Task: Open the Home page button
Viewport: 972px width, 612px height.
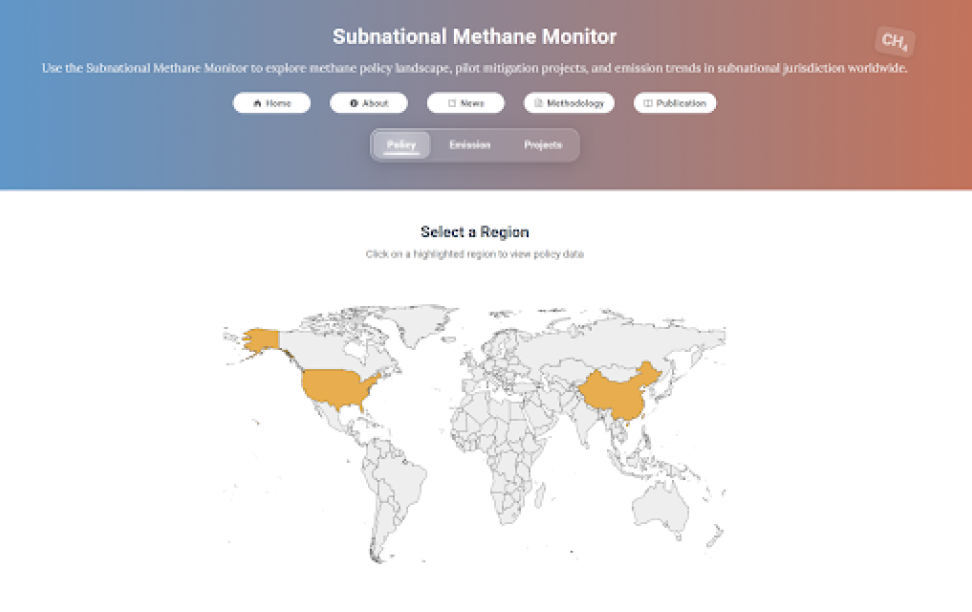Action: click(272, 103)
